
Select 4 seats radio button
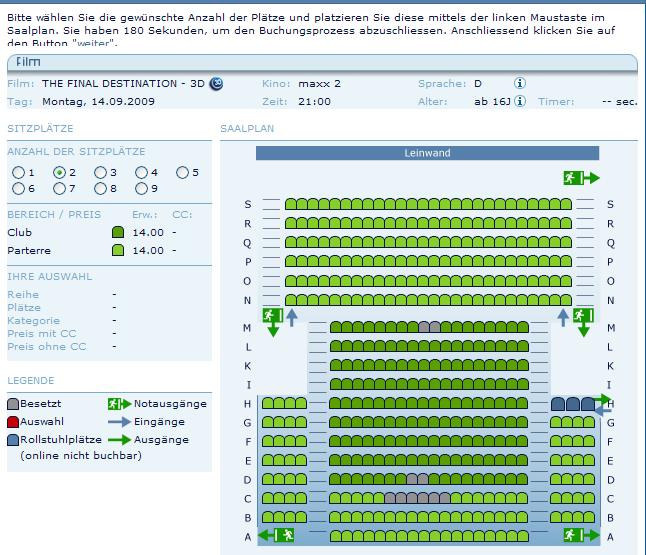[x=141, y=173]
